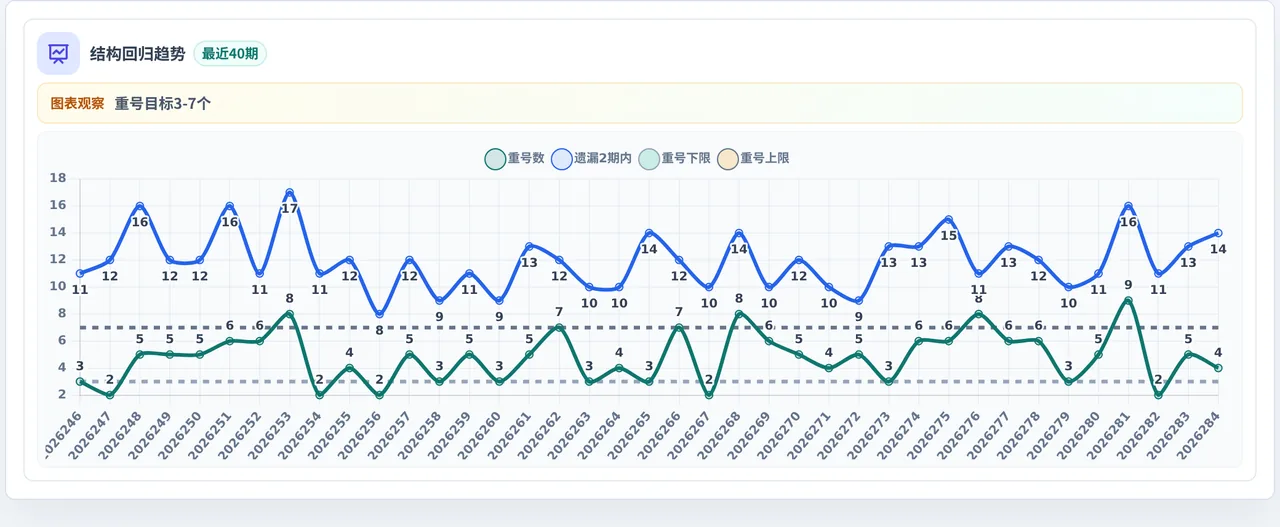The height and width of the screenshot is (527, 1280).
Task: Select the 最近40期 badge
Action: (230, 53)
